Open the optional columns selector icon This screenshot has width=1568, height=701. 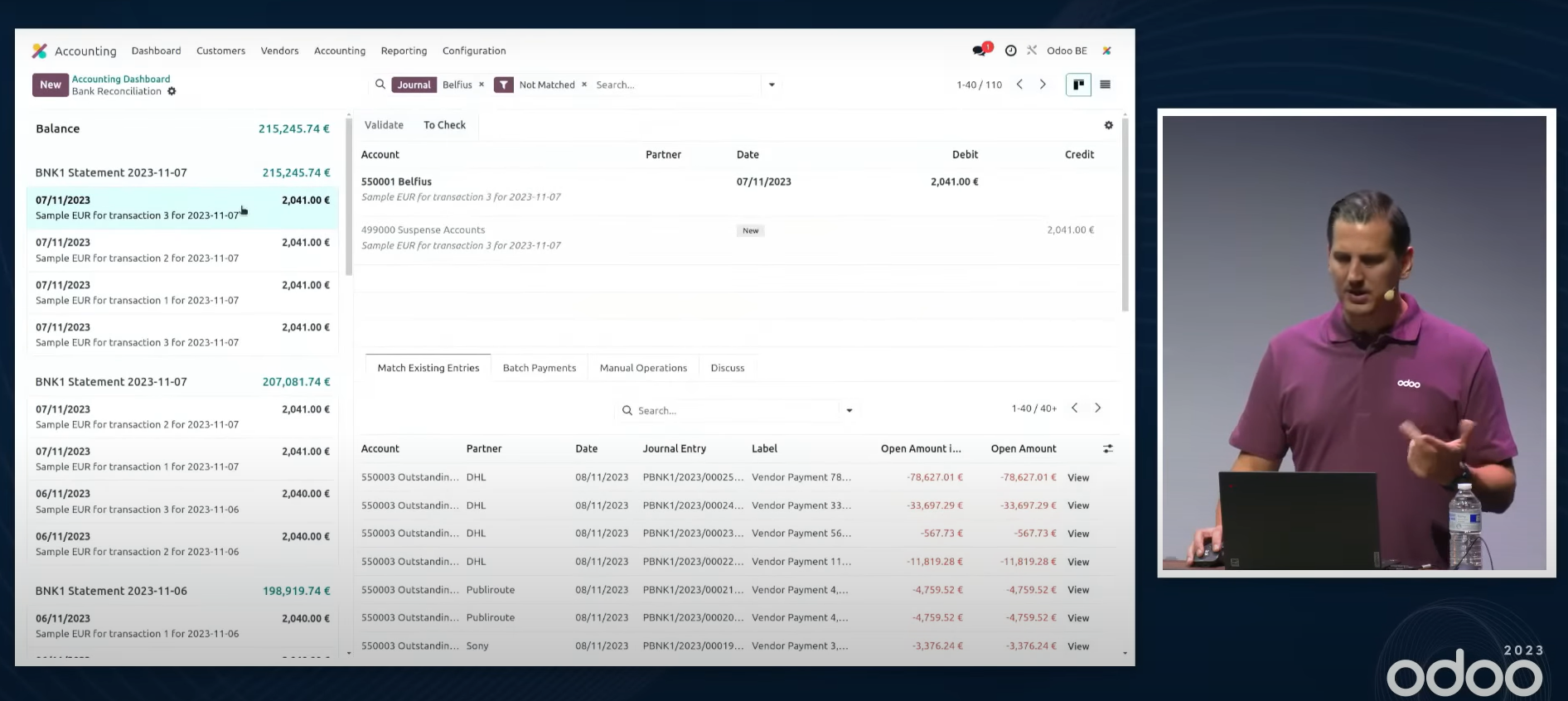coord(1108,448)
